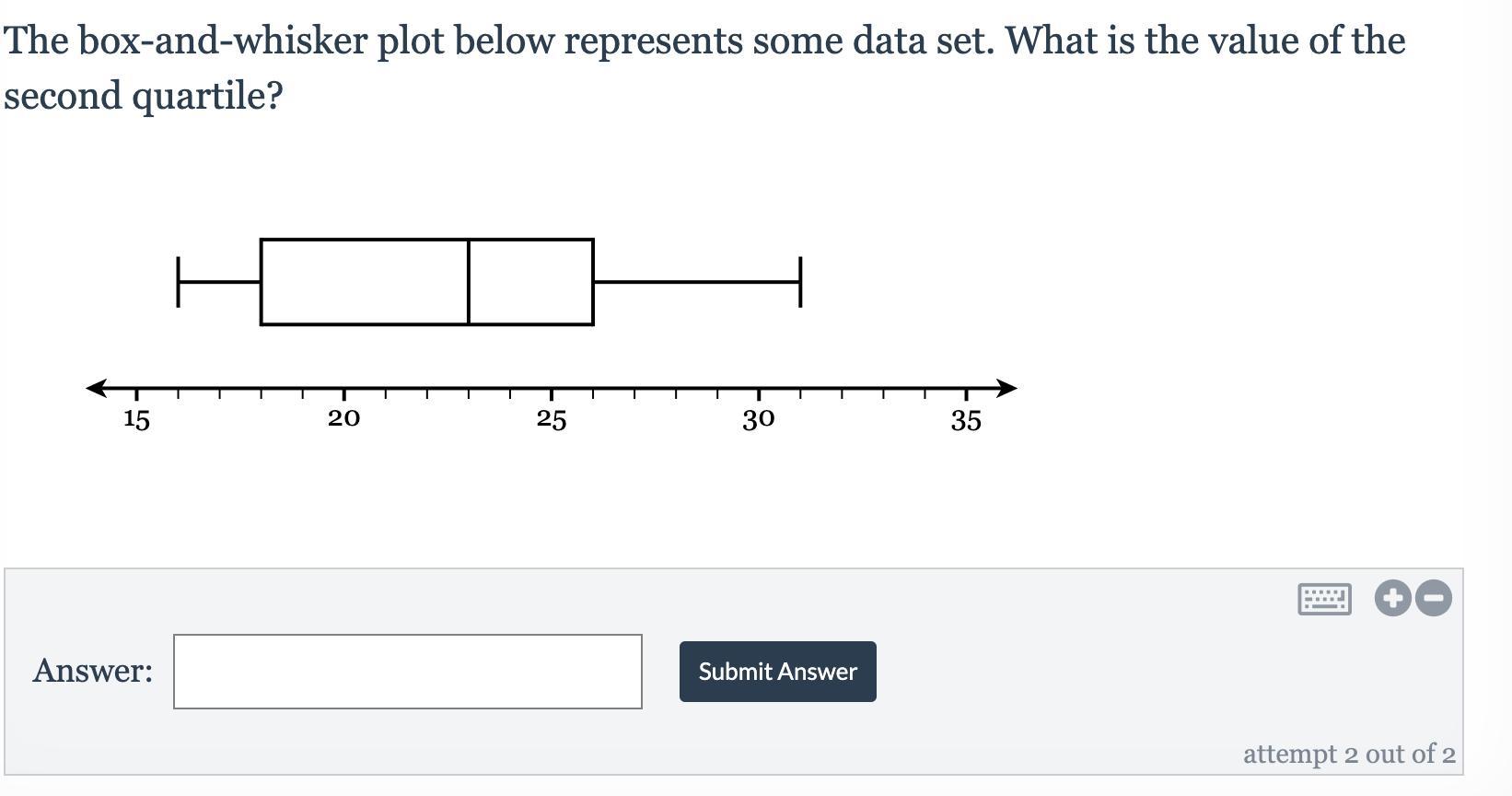Image resolution: width=1512 pixels, height=796 pixels.
Task: Click the axis label 35
Action: (966, 421)
